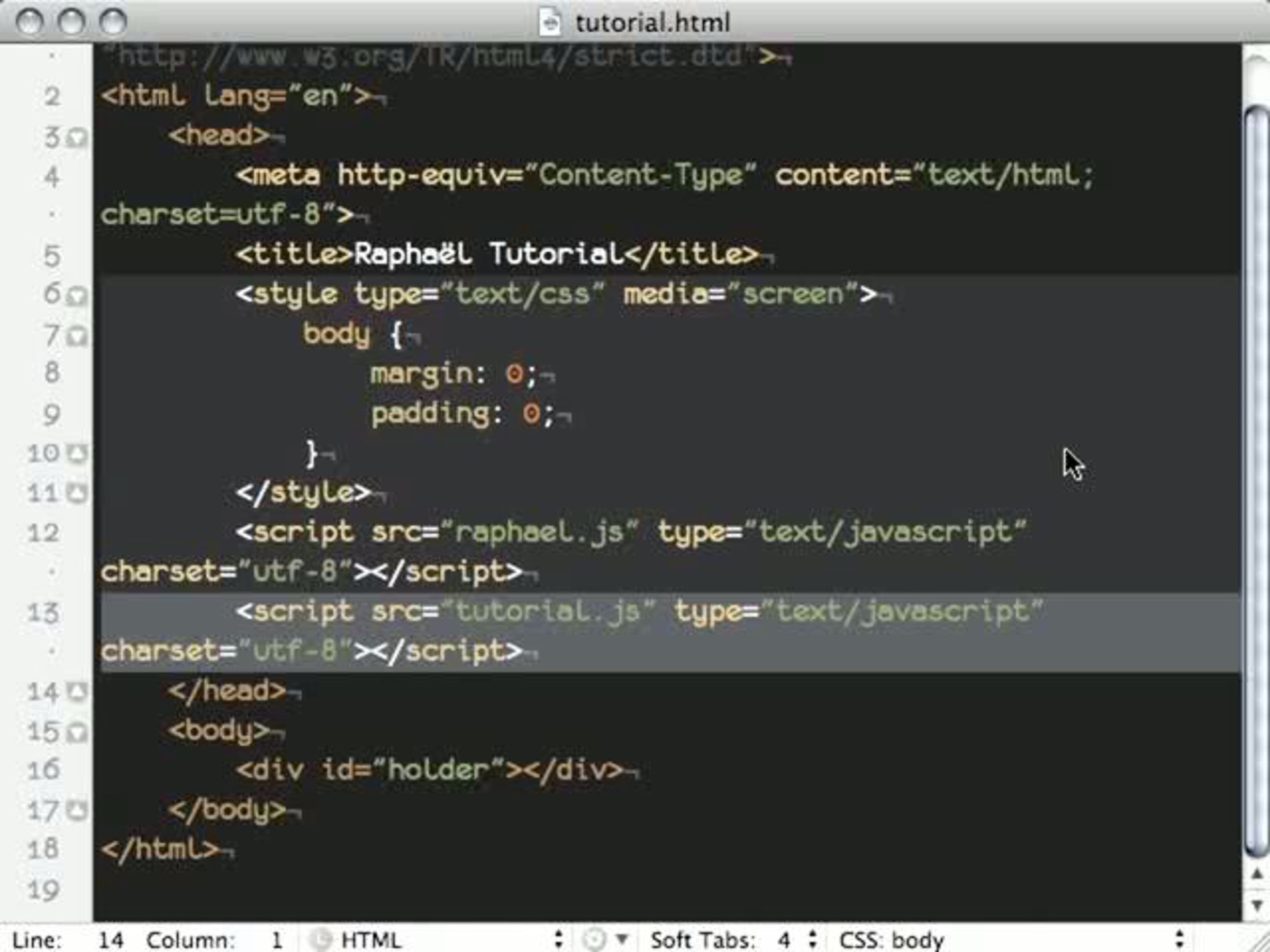The width and height of the screenshot is (1270, 952).
Task: Click the meta tag's charset=utf-8 continuation line
Action: pyautogui.click(x=228, y=215)
